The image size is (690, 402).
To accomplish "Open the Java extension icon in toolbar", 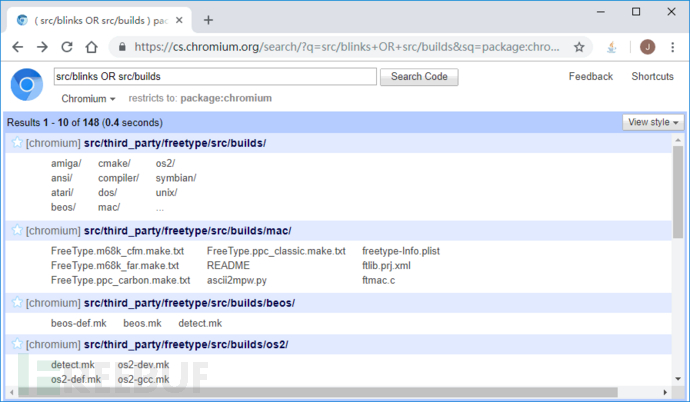I will point(612,47).
